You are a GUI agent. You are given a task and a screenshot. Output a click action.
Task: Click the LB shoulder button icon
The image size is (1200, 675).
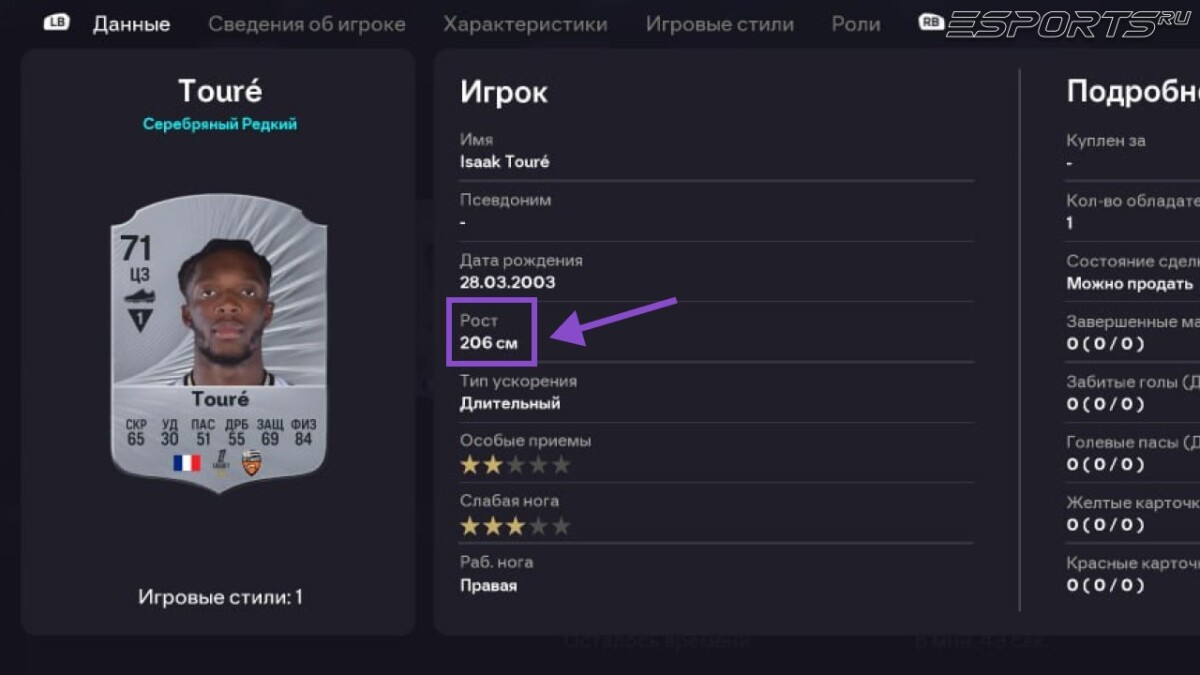56,21
